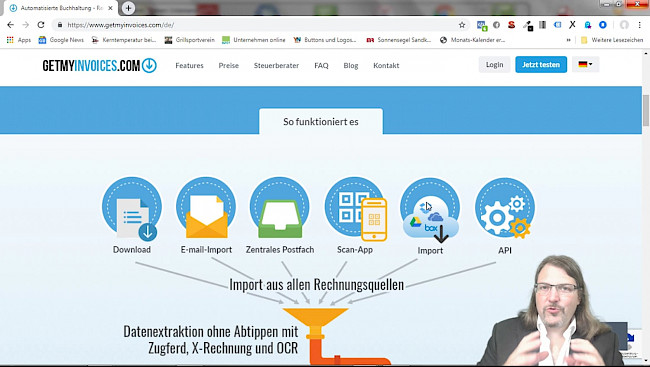
Task: Open the Blog menu item
Action: click(x=351, y=66)
